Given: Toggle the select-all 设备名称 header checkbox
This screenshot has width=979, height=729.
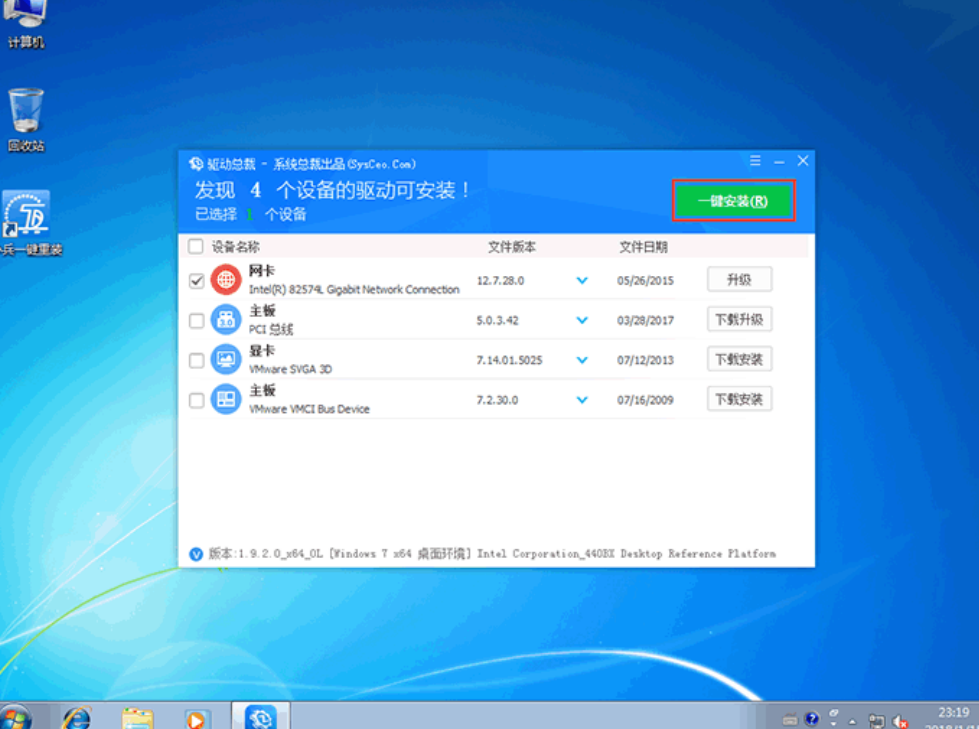Looking at the screenshot, I should 196,247.
